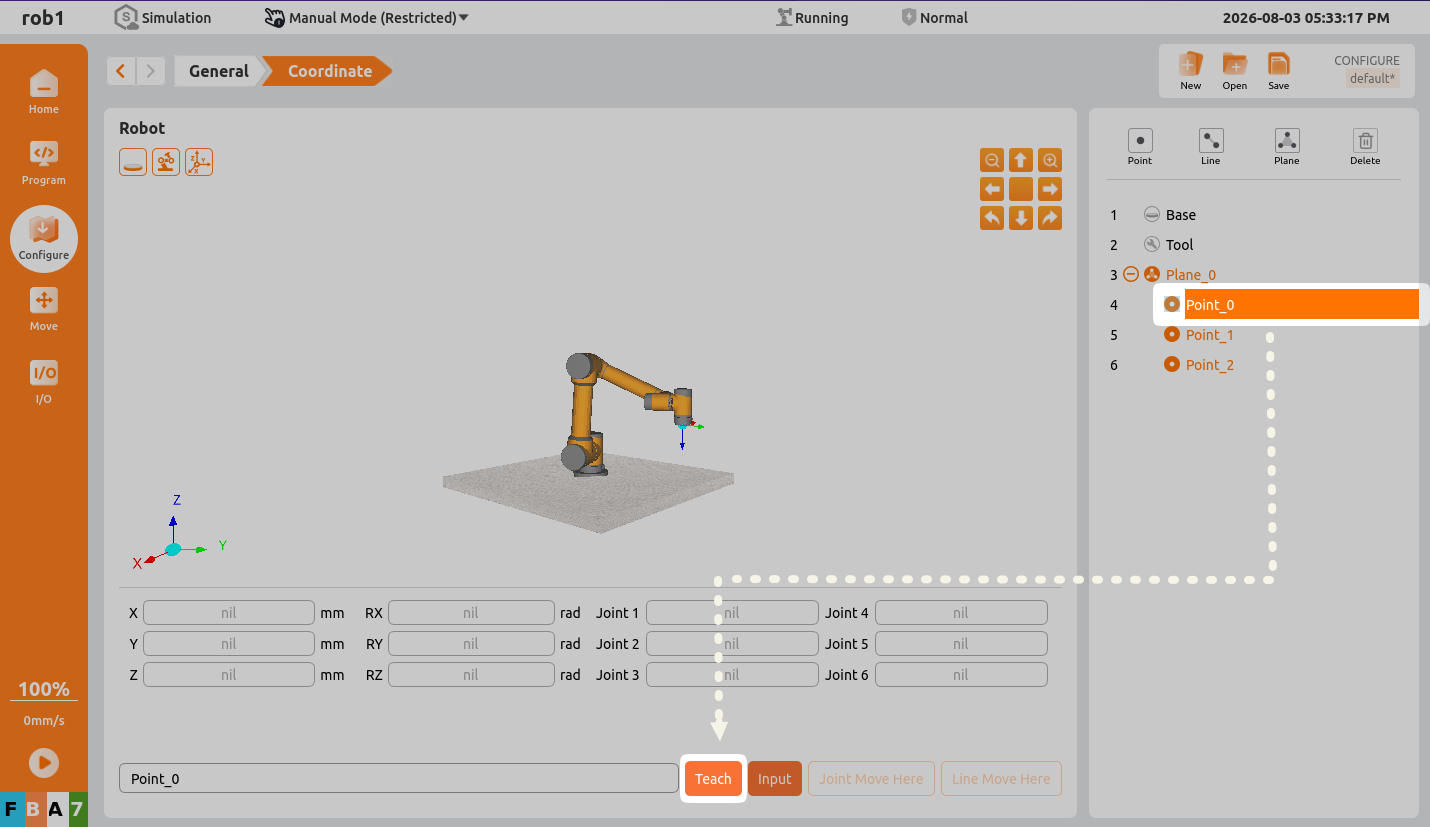Click the Input button
The image size is (1430, 827).
775,779
